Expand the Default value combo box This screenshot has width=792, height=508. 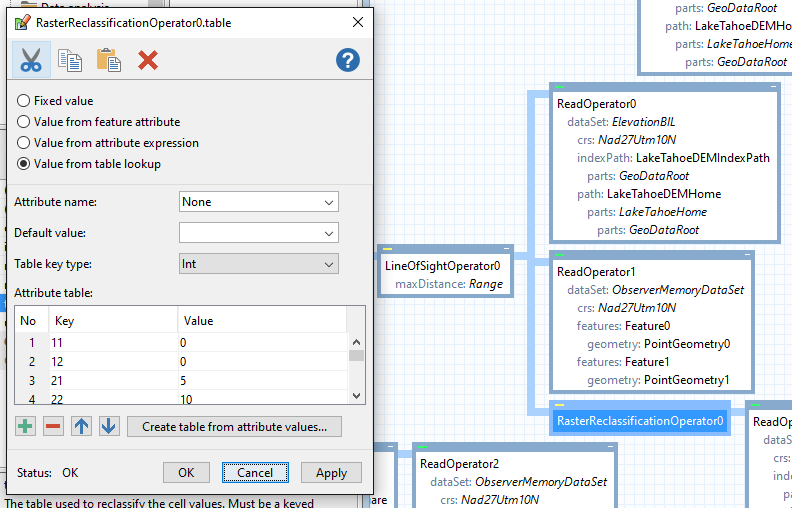[x=258, y=233]
